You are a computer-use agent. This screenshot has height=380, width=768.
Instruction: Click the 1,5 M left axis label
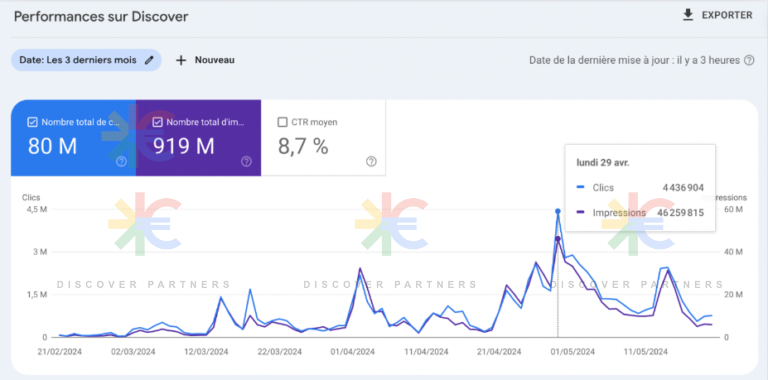[x=37, y=295]
